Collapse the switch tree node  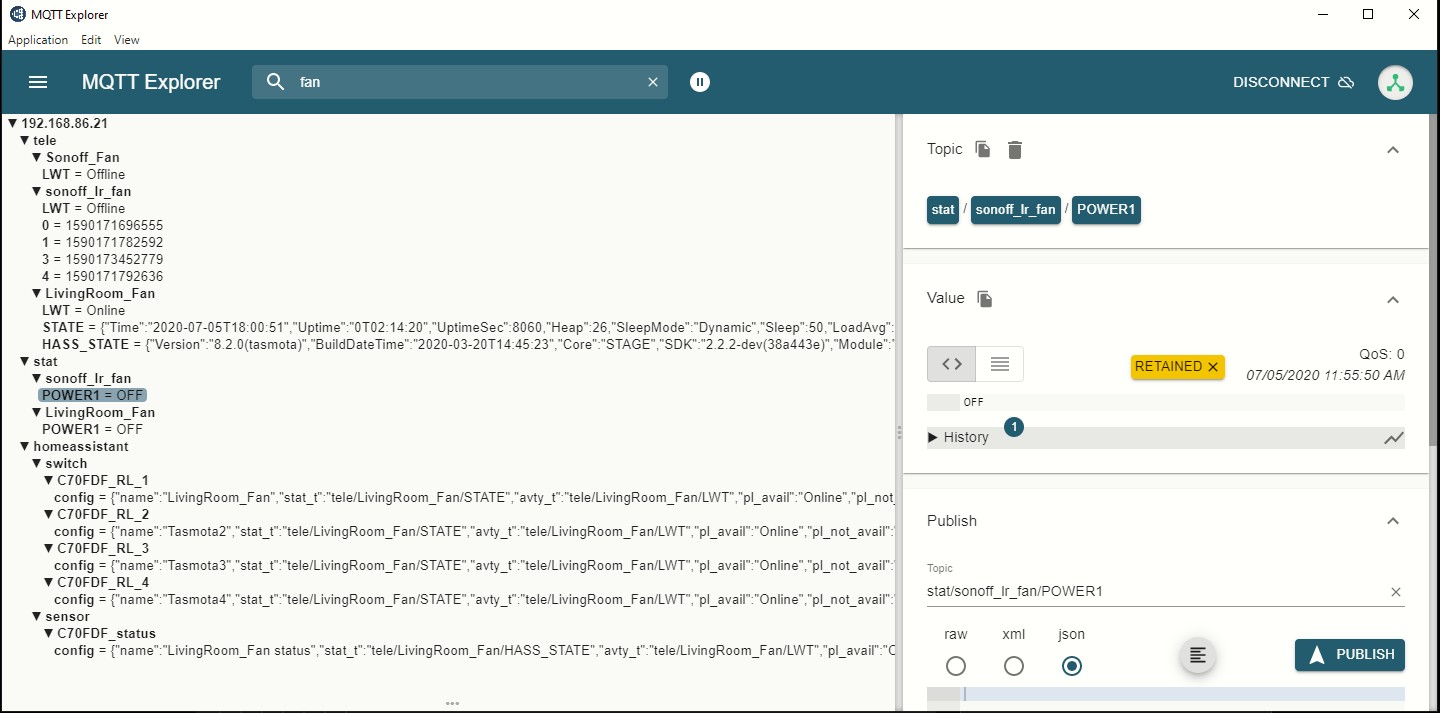click(x=37, y=463)
